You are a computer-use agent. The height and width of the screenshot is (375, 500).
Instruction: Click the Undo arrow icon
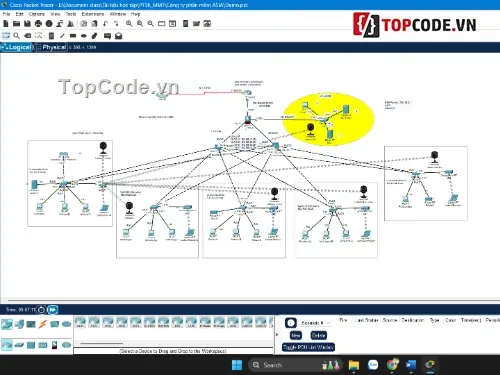pyautogui.click(x=105, y=24)
